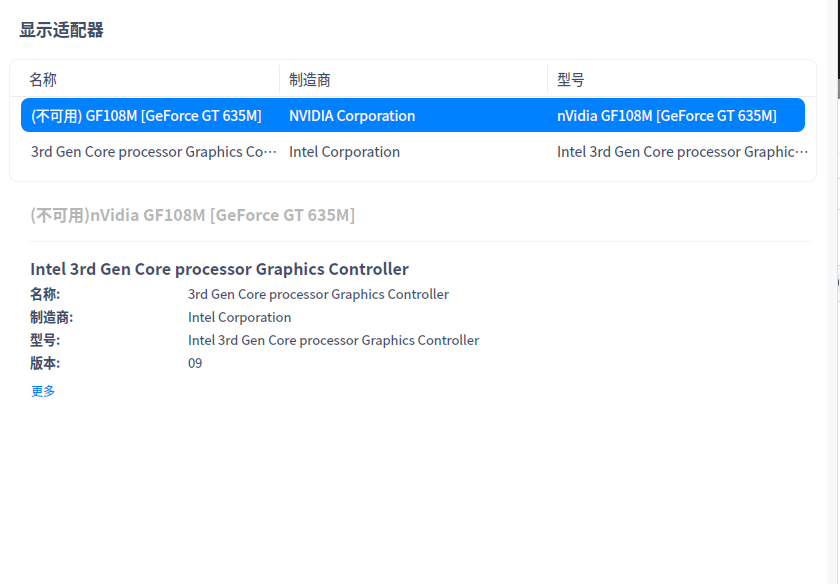Click the 名称 value in the details section
Viewport: 840px width, 584px height.
click(x=318, y=294)
